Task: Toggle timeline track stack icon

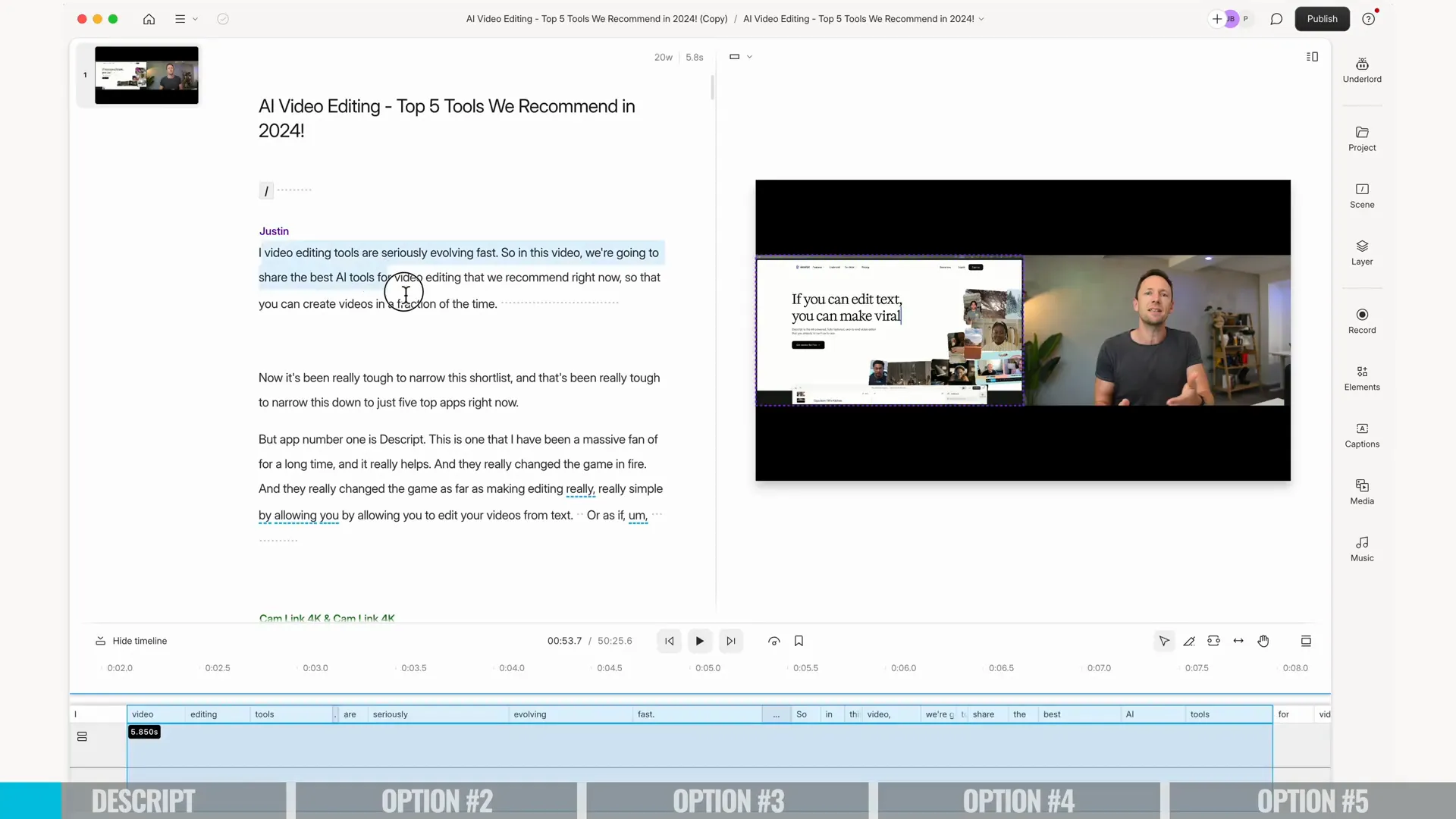Action: pyautogui.click(x=82, y=736)
